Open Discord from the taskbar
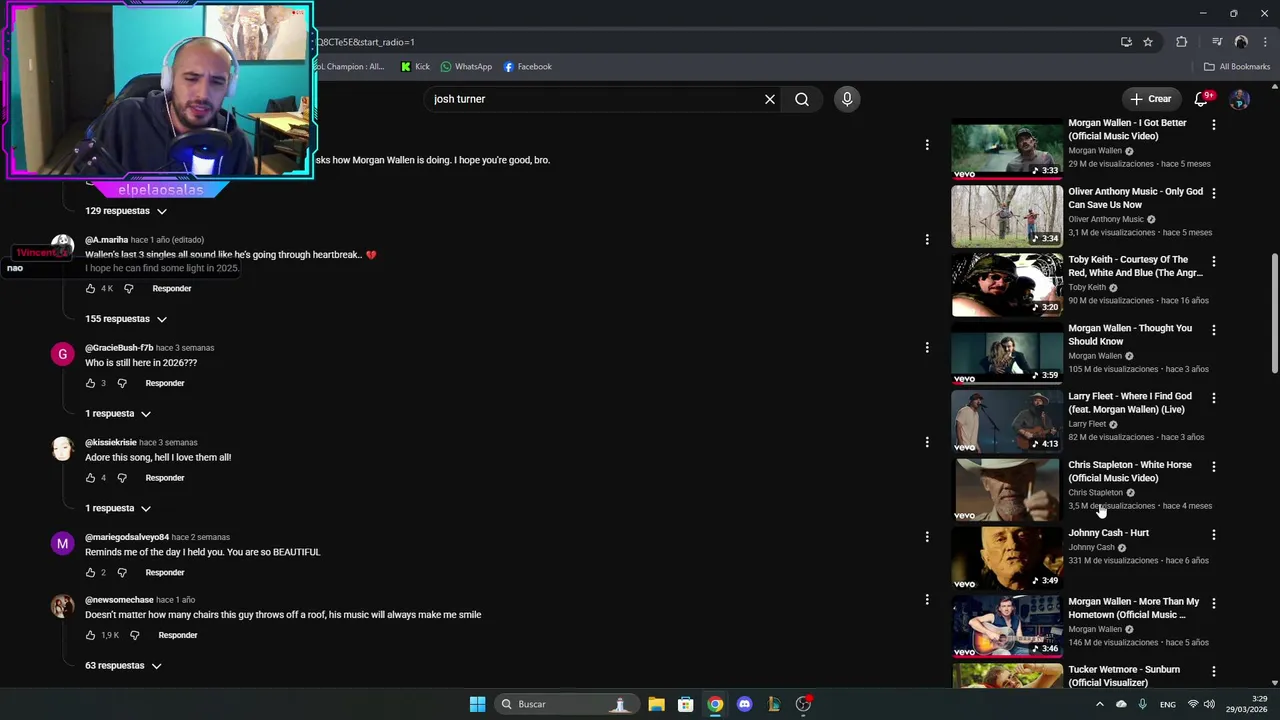The width and height of the screenshot is (1280, 720). click(x=744, y=704)
